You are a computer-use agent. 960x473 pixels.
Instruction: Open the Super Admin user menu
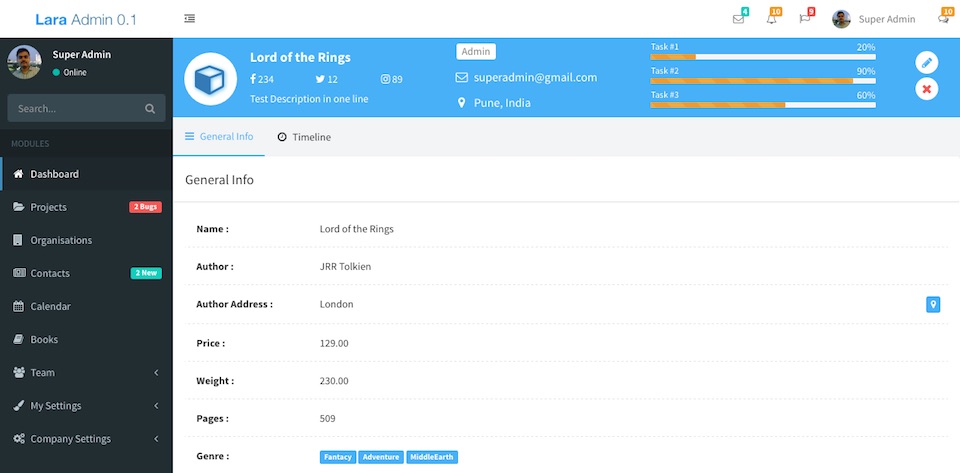(874, 19)
